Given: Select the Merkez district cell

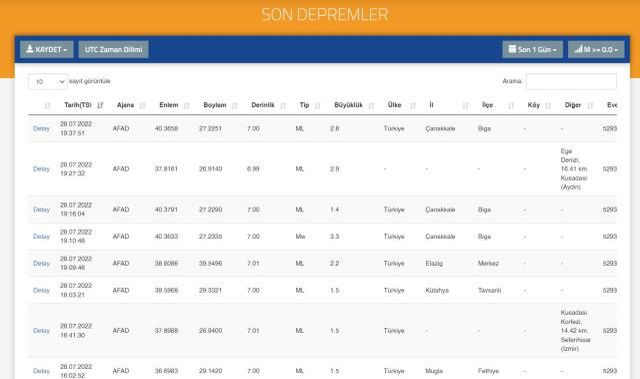Looking at the screenshot, I should [488, 264].
